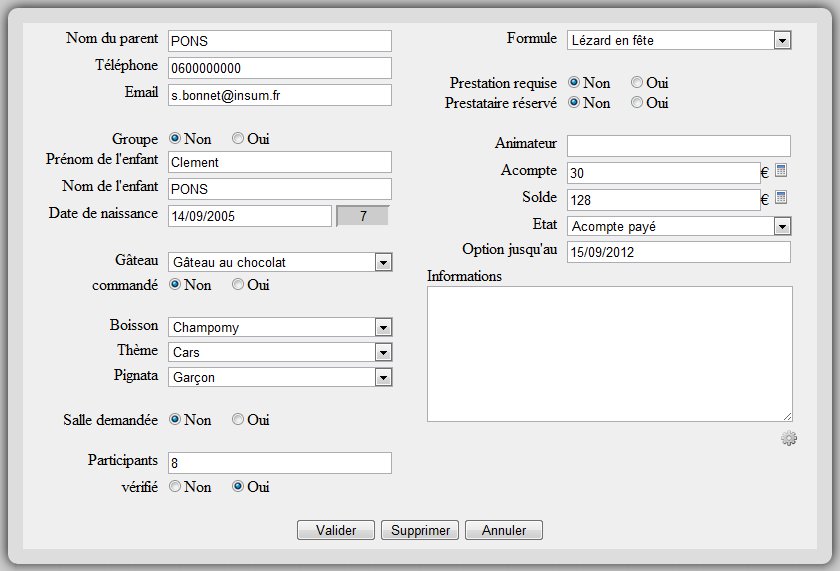
Task: Open the Etat dropdown
Action: [x=782, y=226]
